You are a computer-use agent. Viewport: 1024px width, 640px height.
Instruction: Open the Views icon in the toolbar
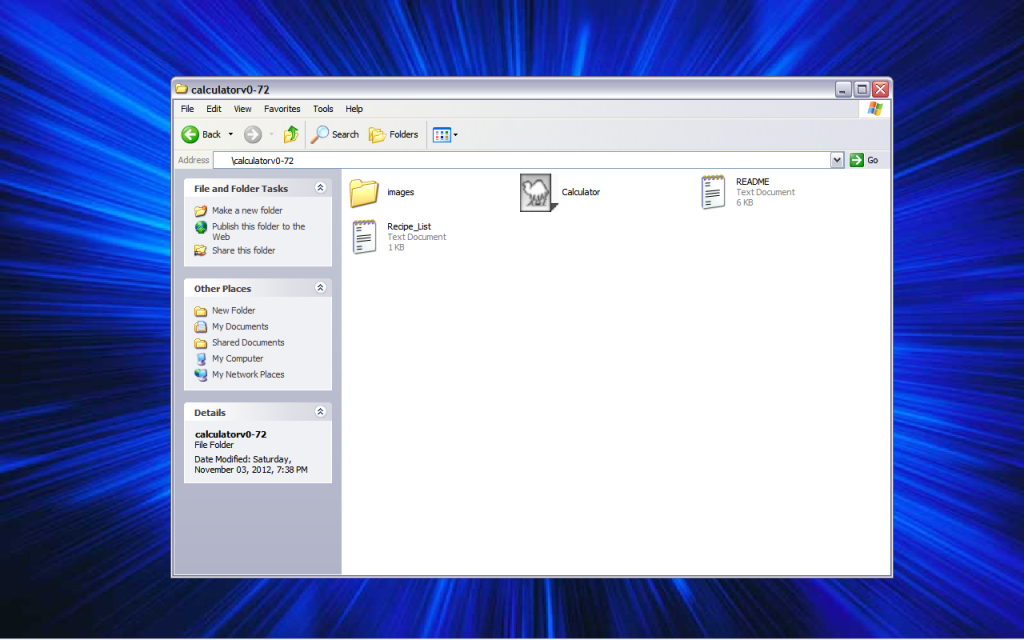point(442,135)
